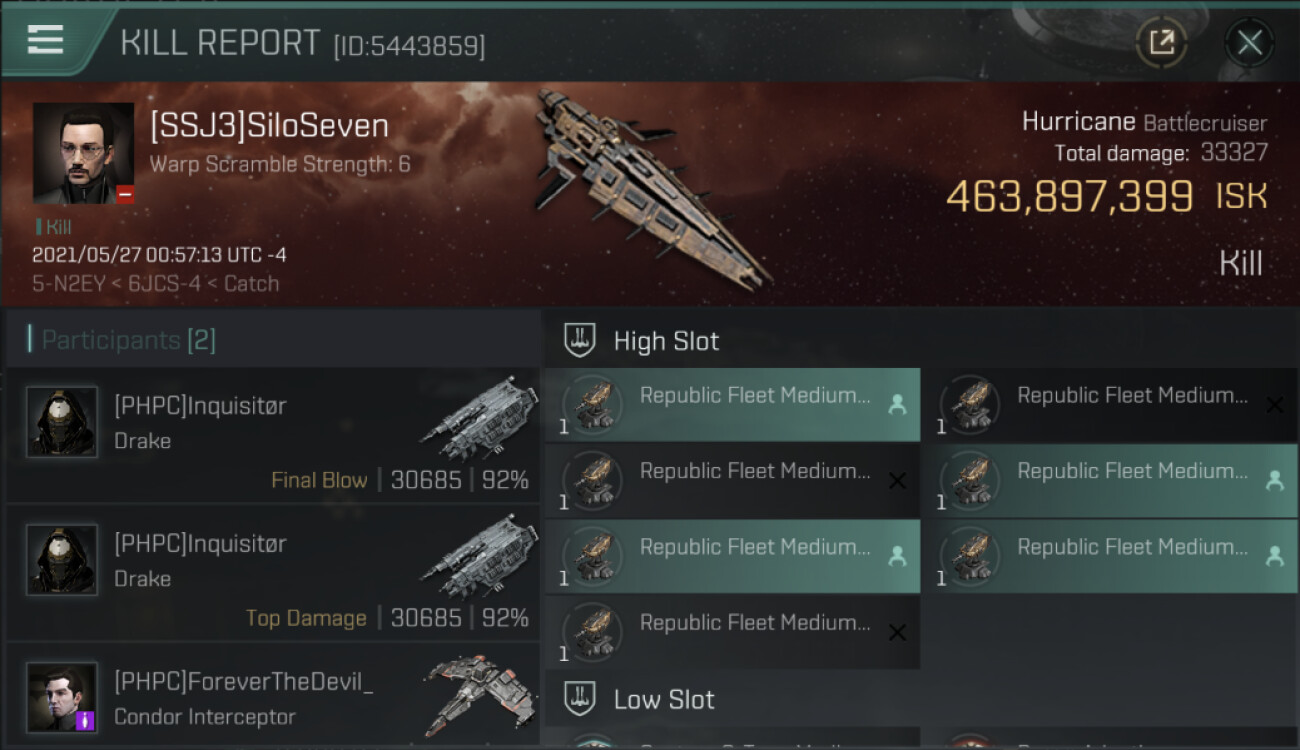This screenshot has width=1300, height=750.
Task: Click the person icon on fourth high slot module
Action: coord(1274,481)
